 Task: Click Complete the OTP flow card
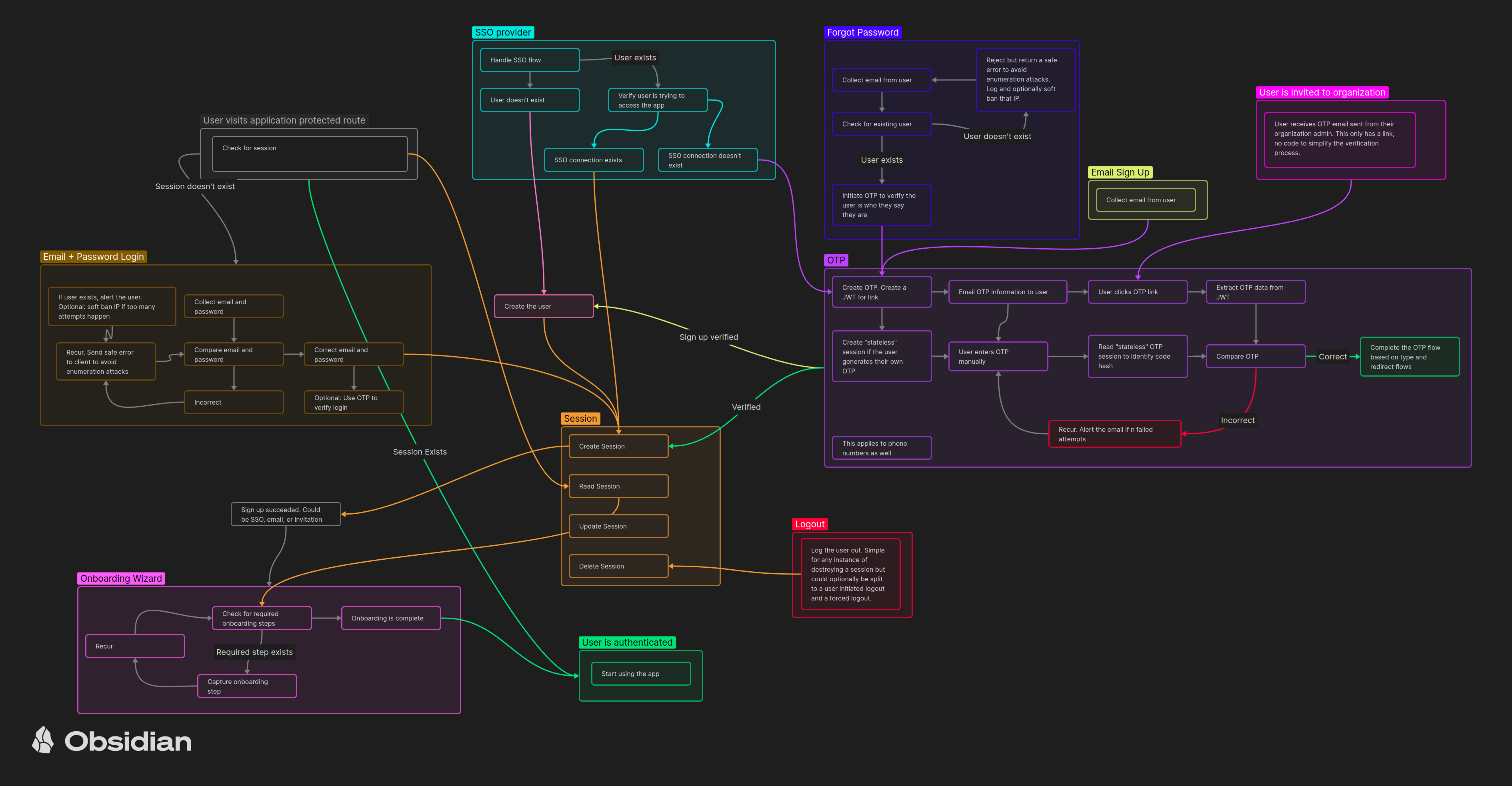pyautogui.click(x=1409, y=357)
